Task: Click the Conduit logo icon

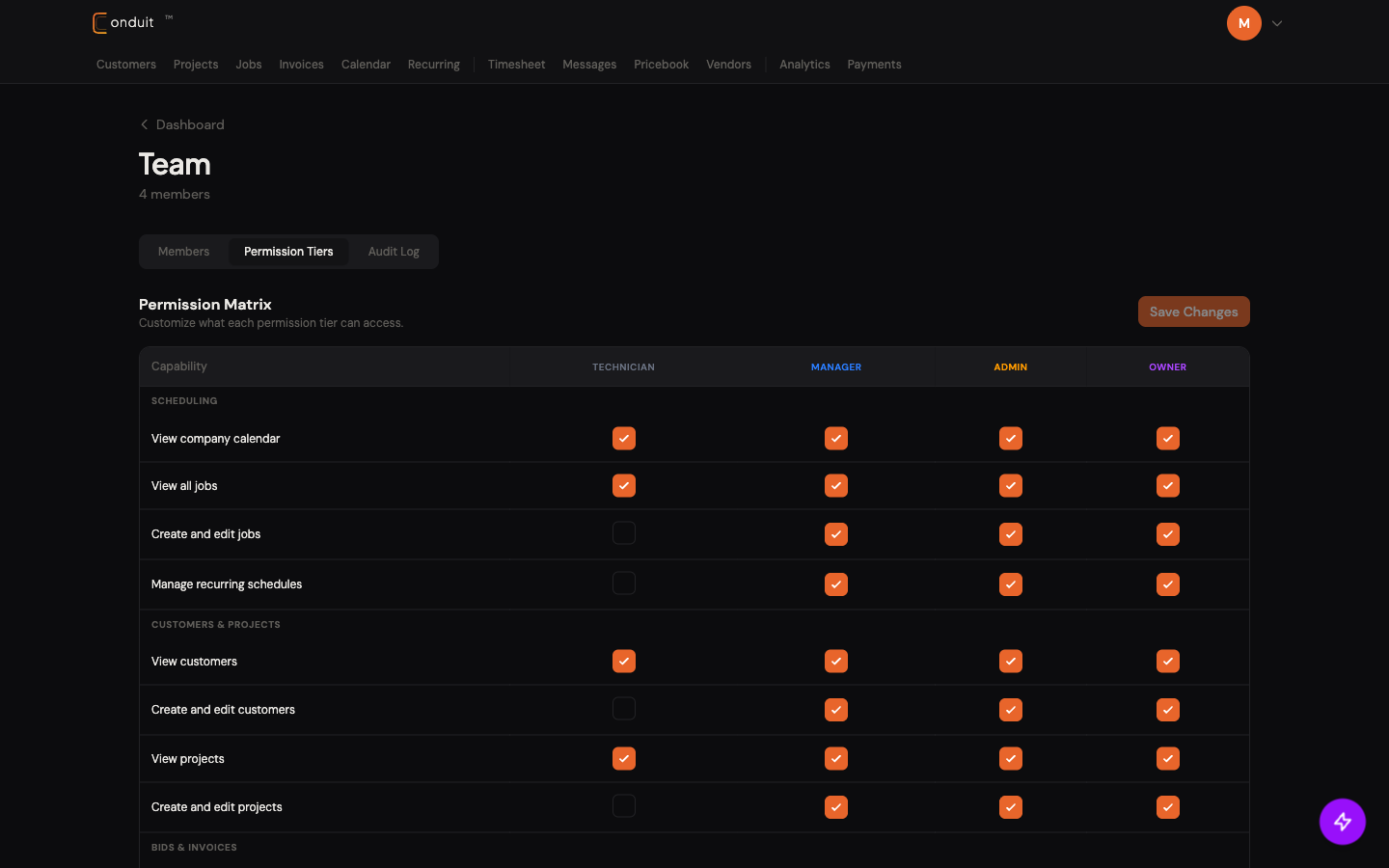Action: click(100, 23)
